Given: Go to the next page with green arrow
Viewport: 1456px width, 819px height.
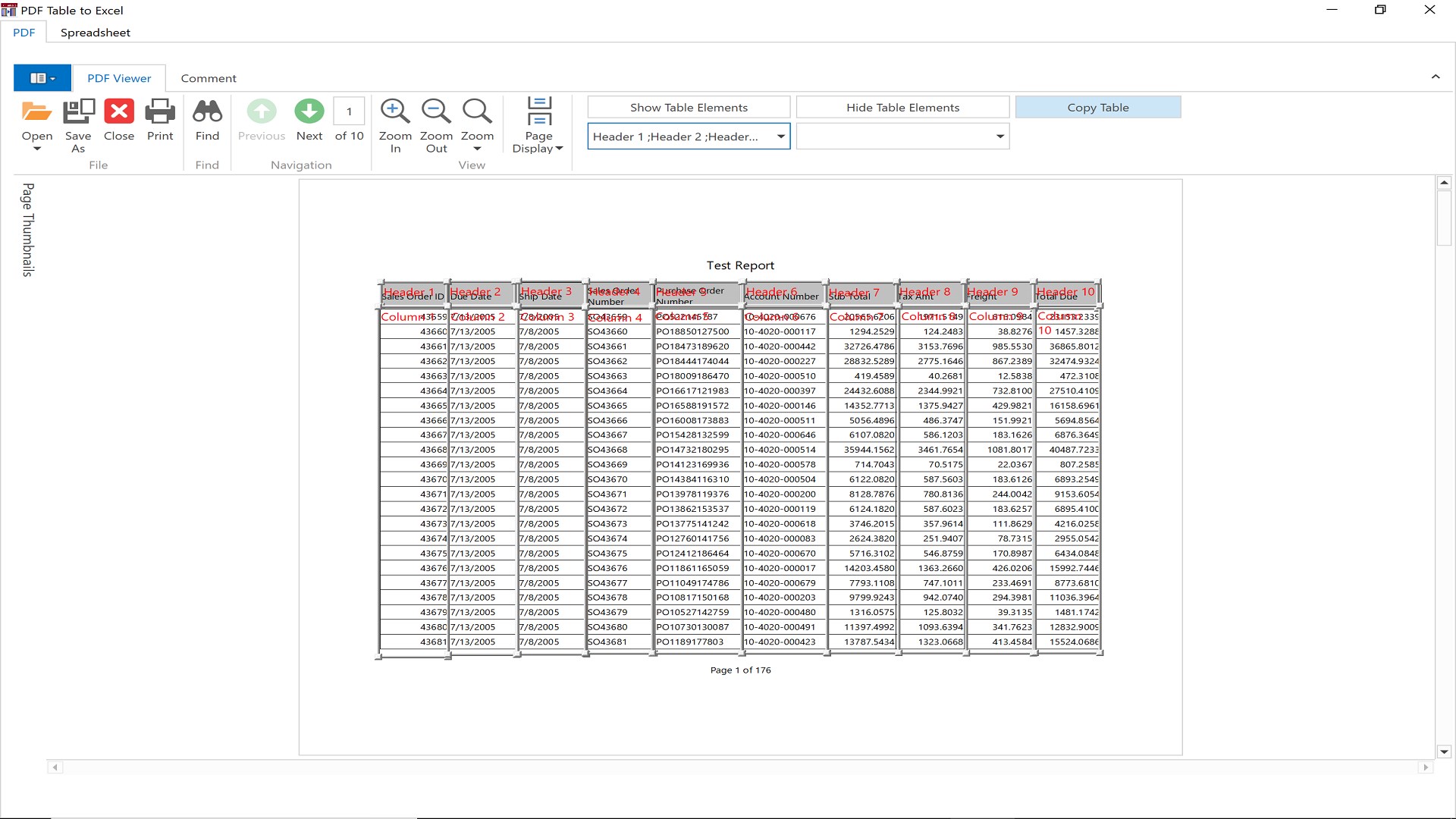Looking at the screenshot, I should click(309, 112).
